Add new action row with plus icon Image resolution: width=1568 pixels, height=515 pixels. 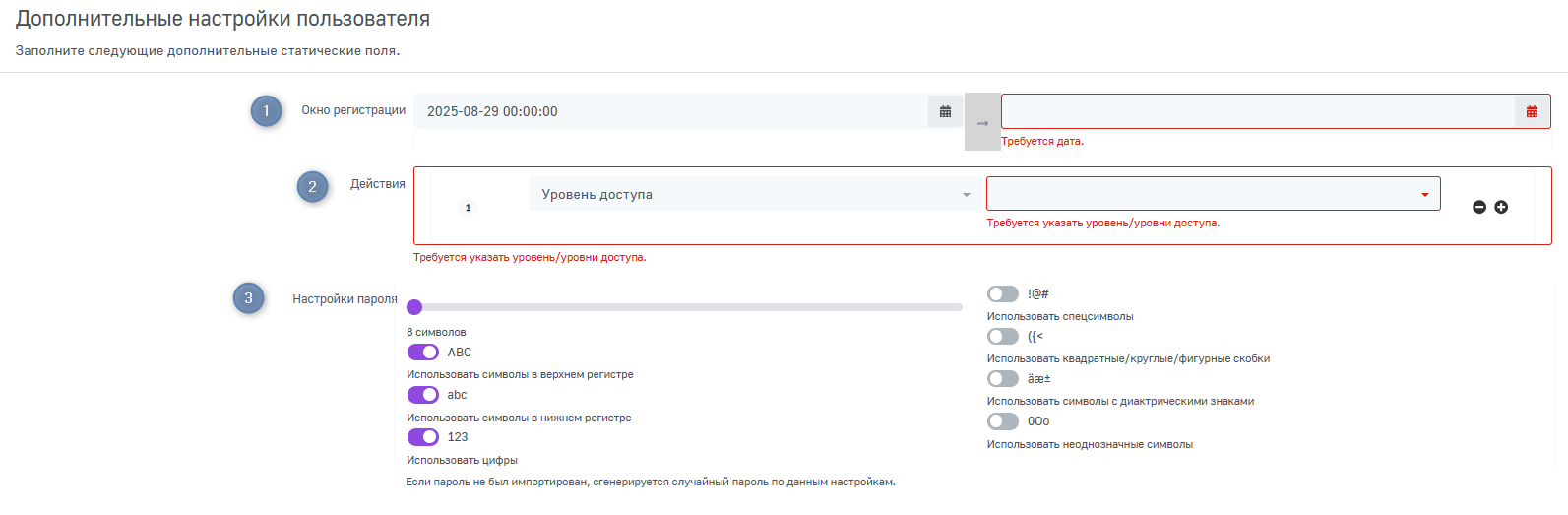(1501, 207)
